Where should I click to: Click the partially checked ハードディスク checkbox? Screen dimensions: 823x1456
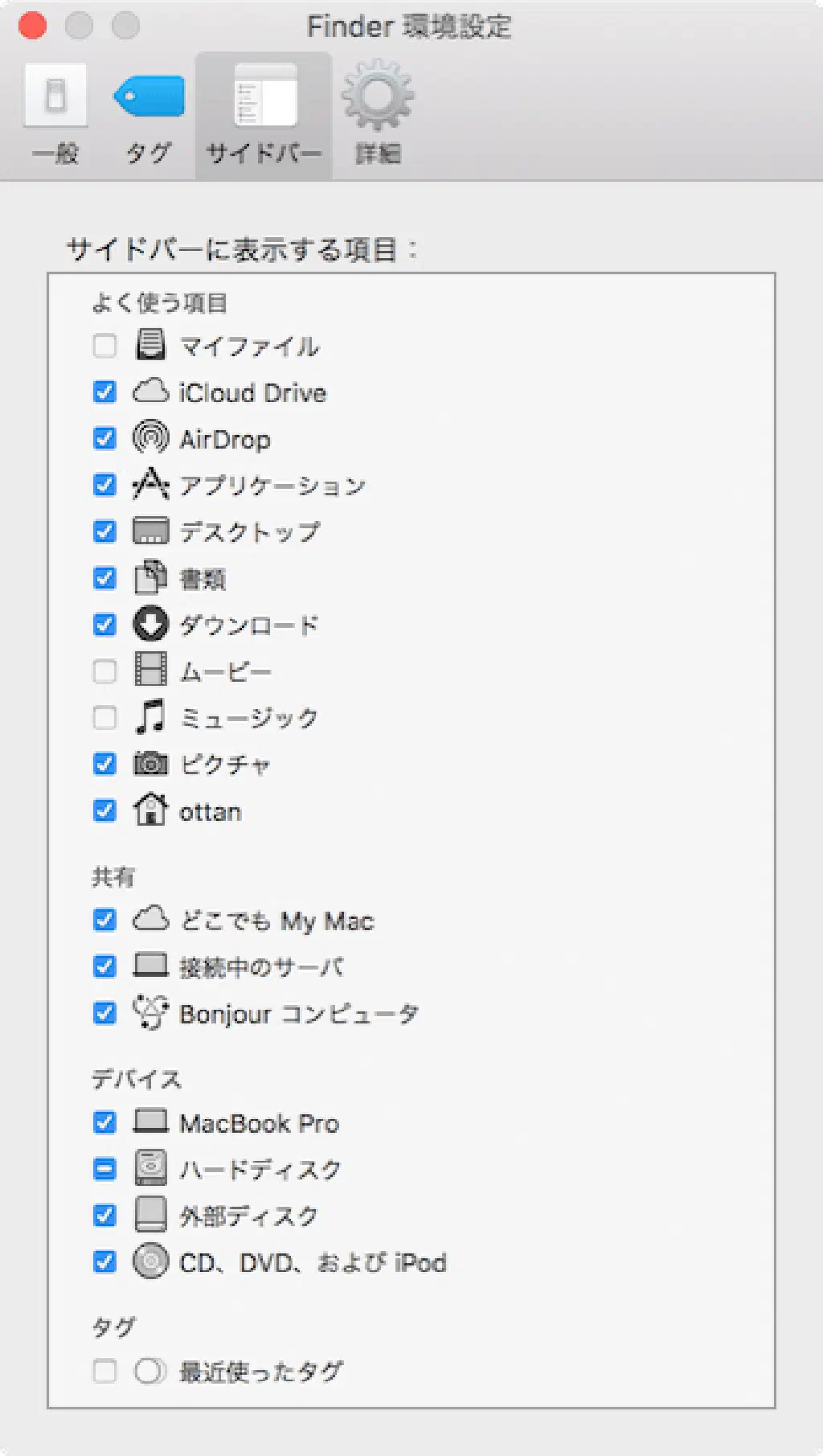point(104,1169)
